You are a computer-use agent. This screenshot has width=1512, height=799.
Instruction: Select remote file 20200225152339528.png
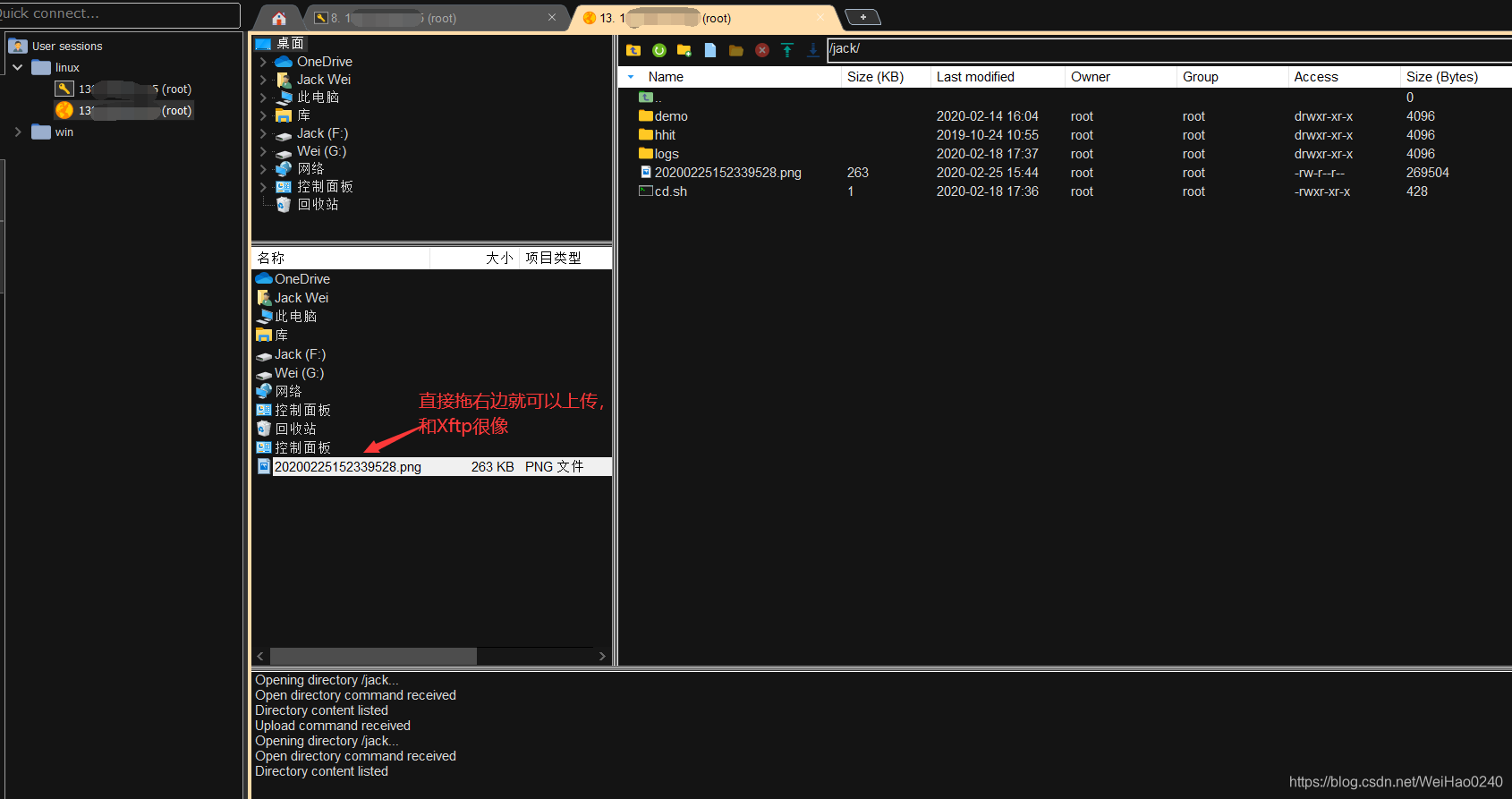[x=720, y=173]
